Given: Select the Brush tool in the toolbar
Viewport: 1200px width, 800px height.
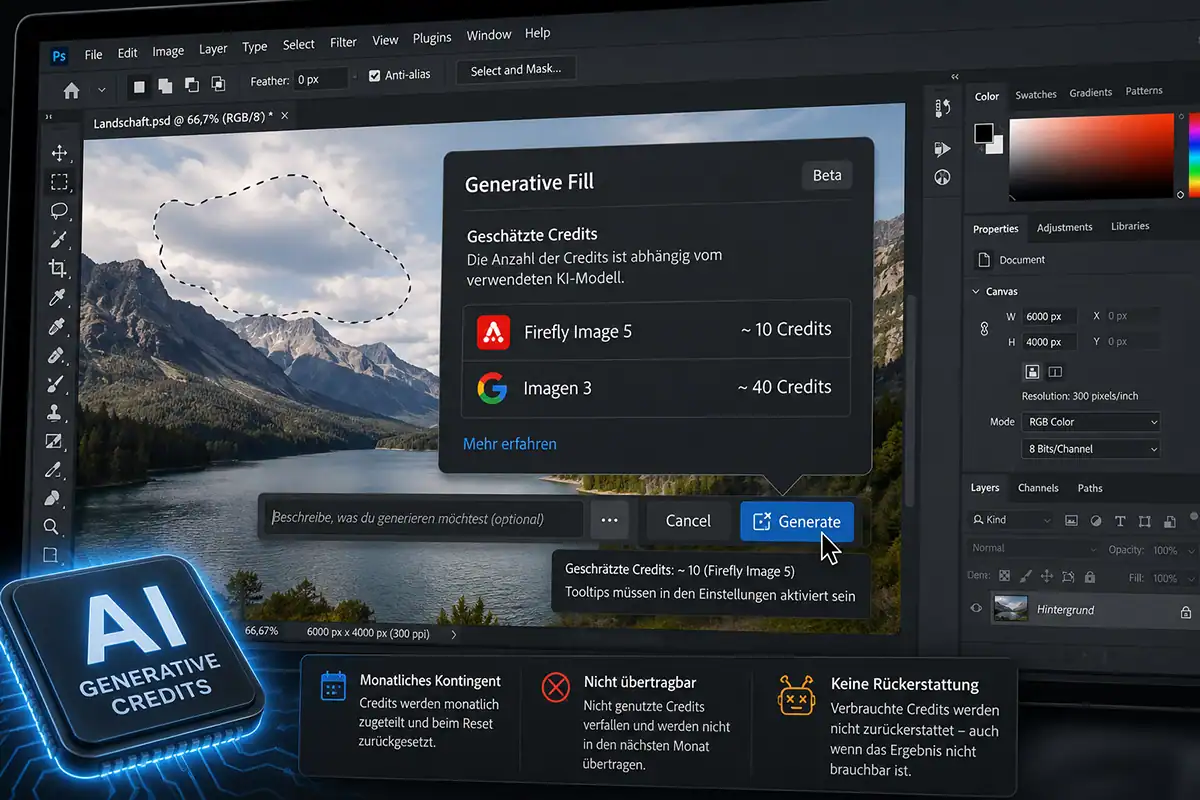Looking at the screenshot, I should (x=56, y=384).
